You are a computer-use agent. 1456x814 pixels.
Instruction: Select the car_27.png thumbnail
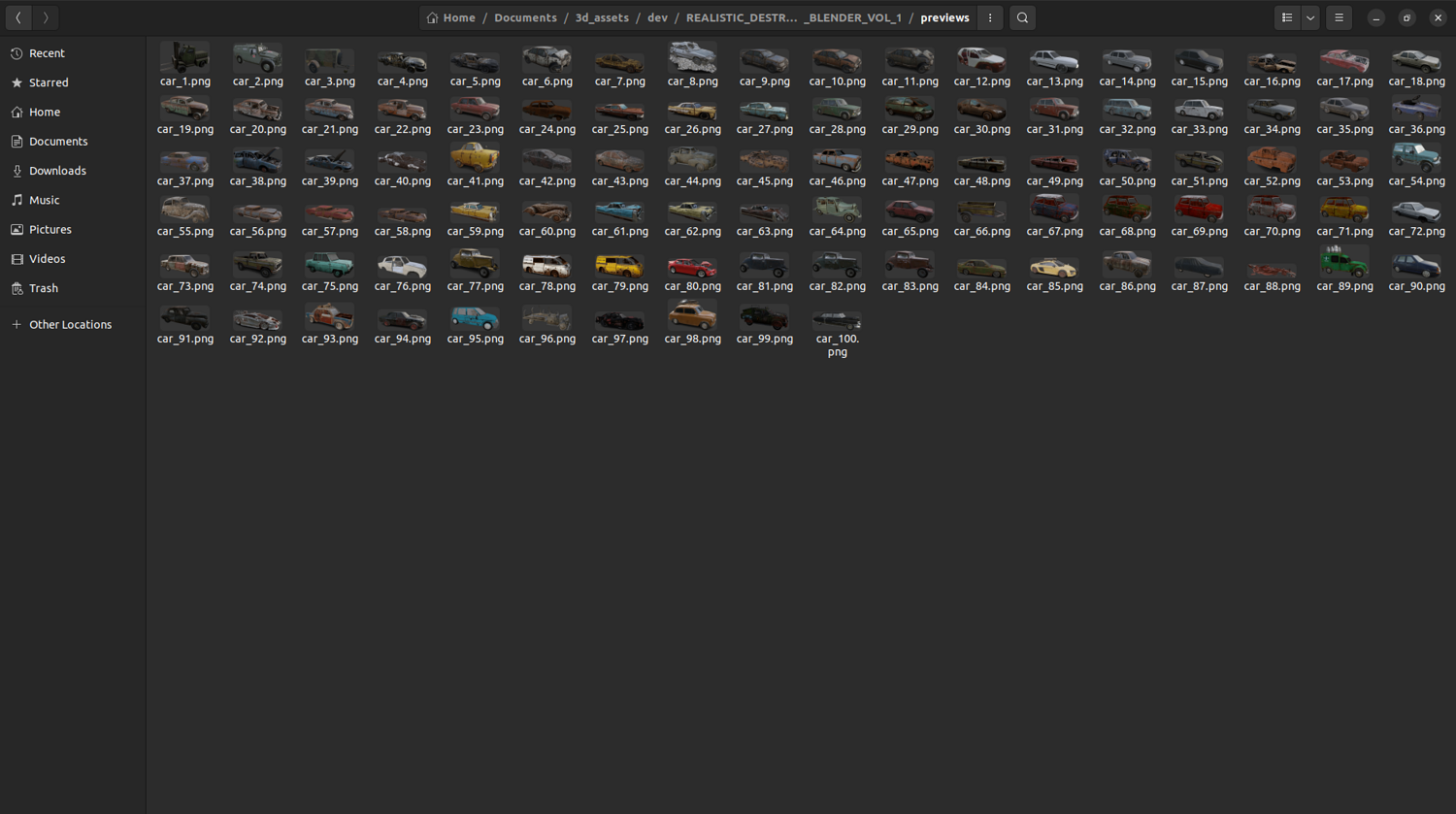(x=764, y=109)
